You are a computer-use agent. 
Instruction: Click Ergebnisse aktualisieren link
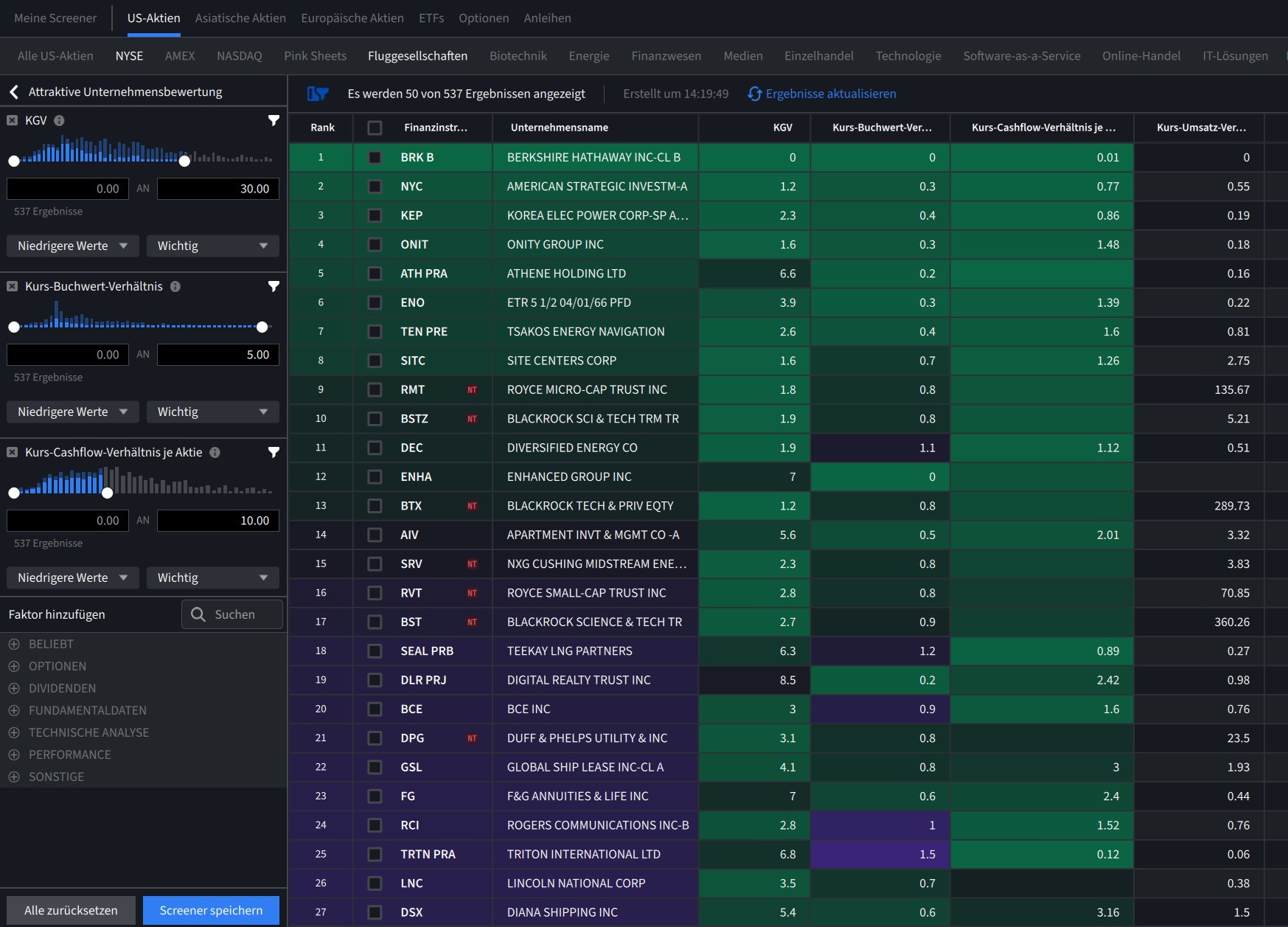pos(831,94)
